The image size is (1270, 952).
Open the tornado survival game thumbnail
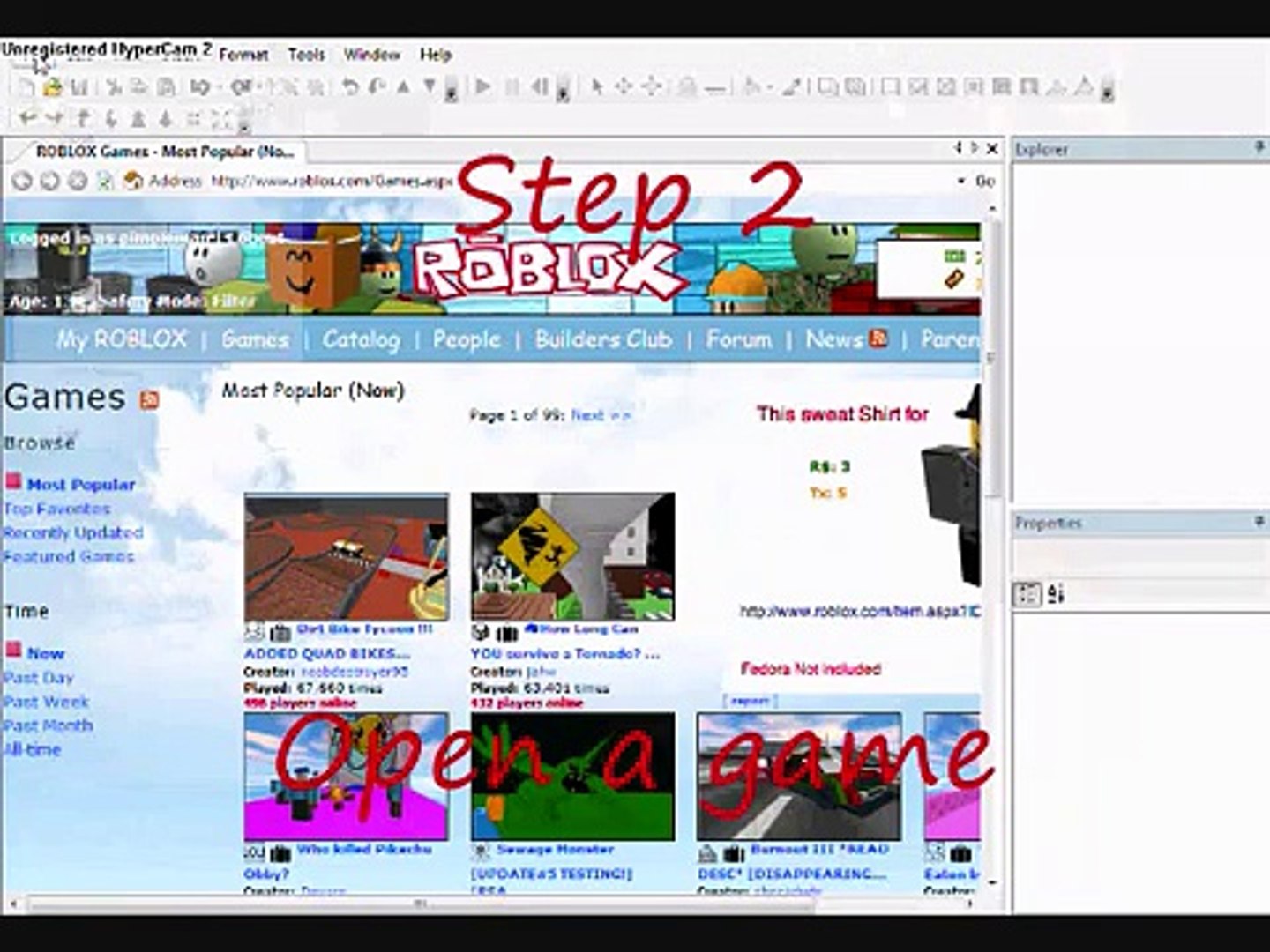click(572, 557)
